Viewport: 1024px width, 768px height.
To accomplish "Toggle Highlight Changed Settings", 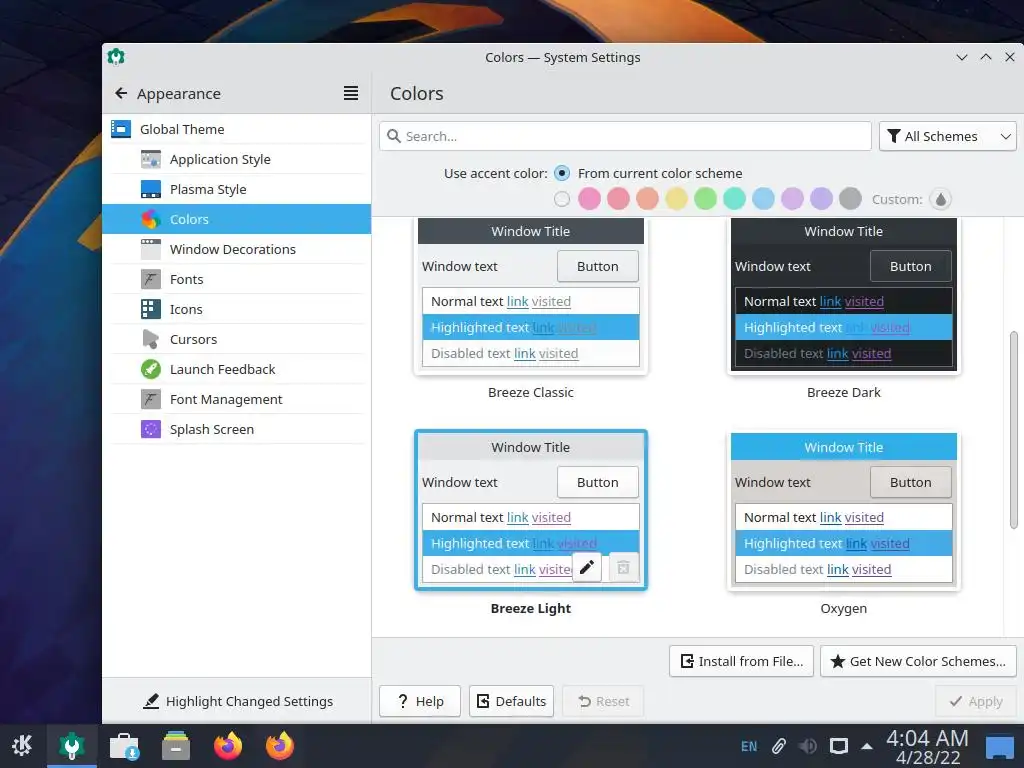I will (238, 701).
